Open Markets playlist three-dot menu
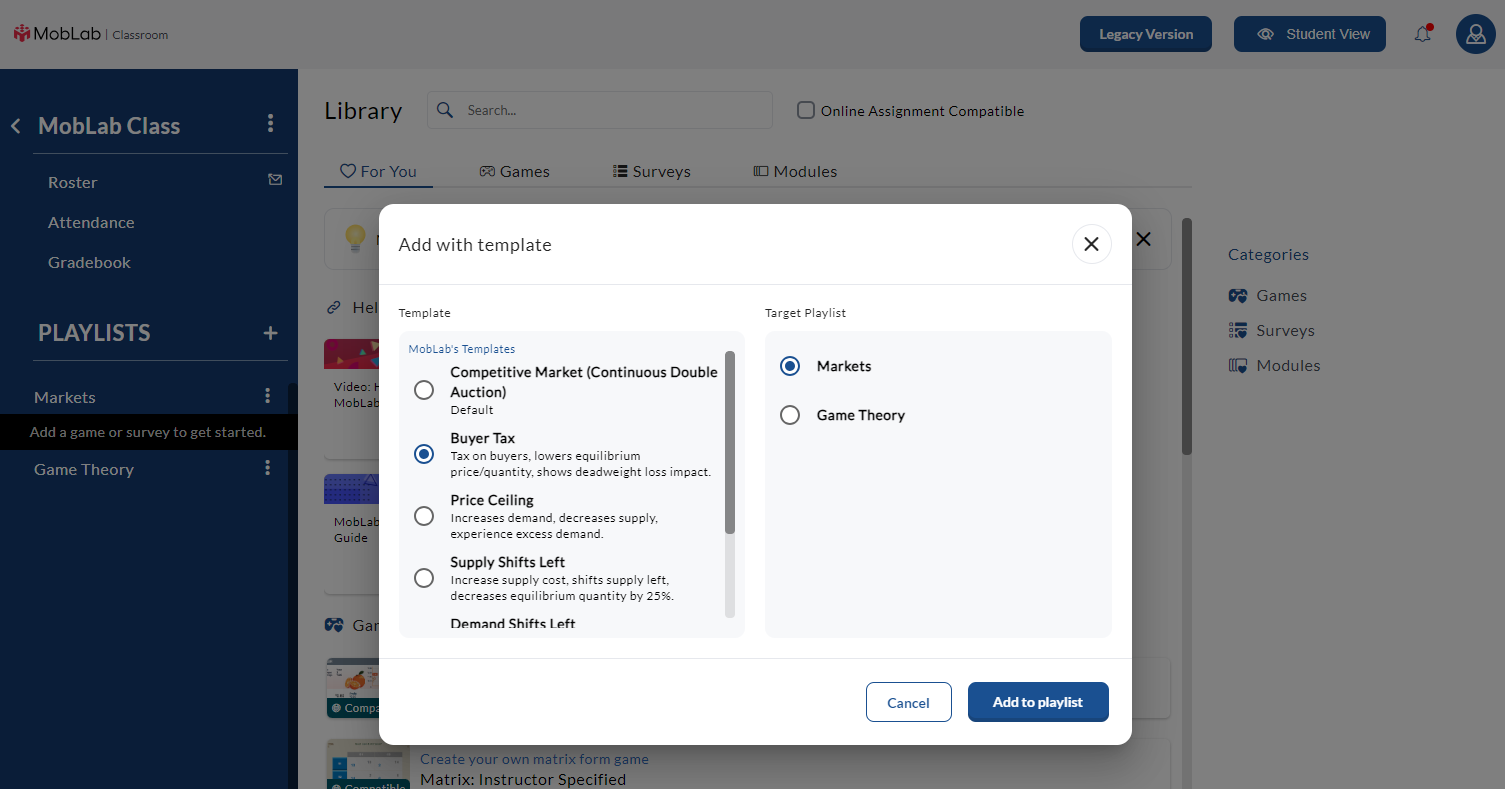1505x789 pixels. 267,396
